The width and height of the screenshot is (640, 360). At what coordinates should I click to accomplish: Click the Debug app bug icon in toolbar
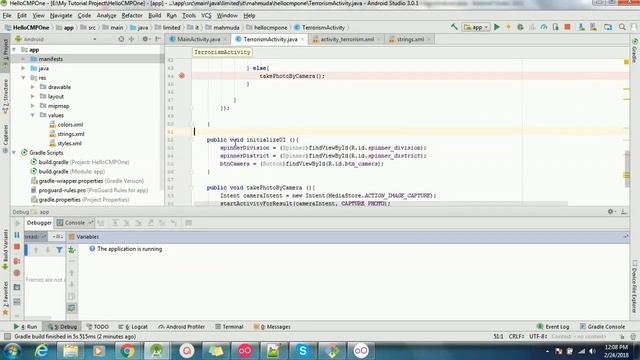coord(520,27)
